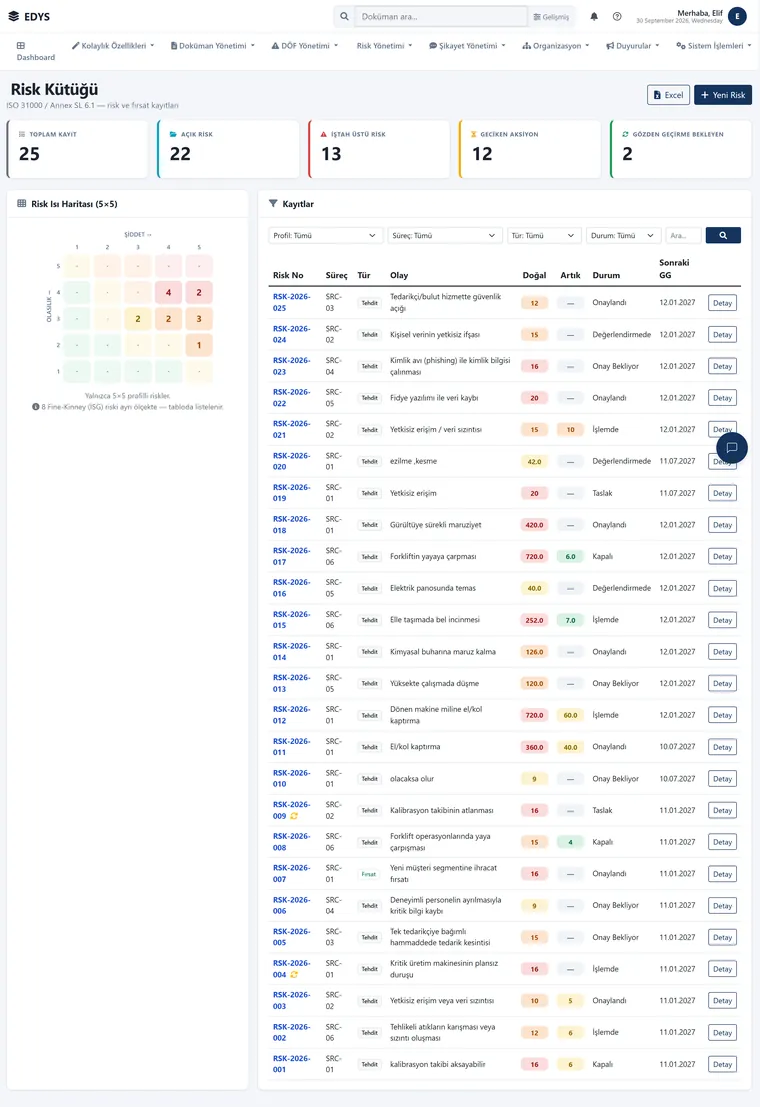Sort by the Risk No column header
Screen dimensions: 760x1107
[x=288, y=275]
